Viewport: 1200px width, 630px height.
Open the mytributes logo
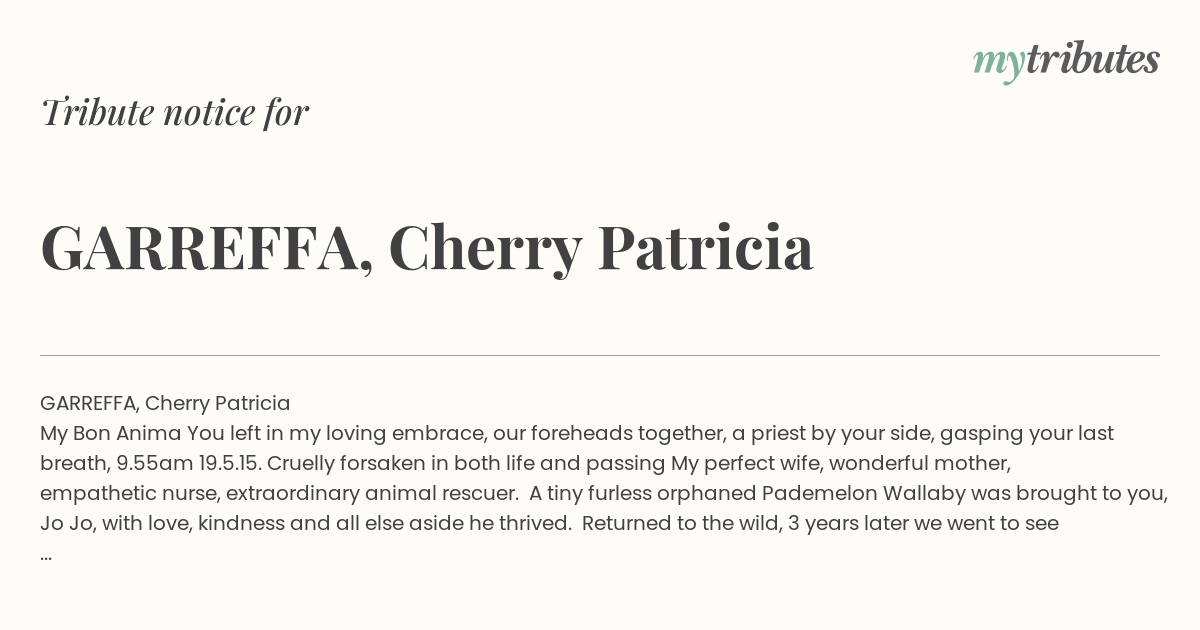(1066, 60)
